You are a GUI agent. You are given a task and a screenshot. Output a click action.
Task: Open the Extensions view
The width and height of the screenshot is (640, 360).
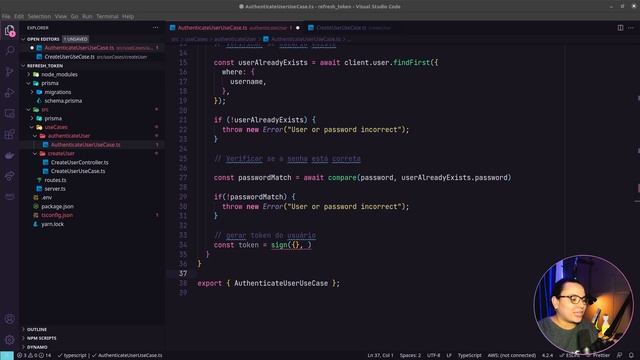[x=9, y=134]
